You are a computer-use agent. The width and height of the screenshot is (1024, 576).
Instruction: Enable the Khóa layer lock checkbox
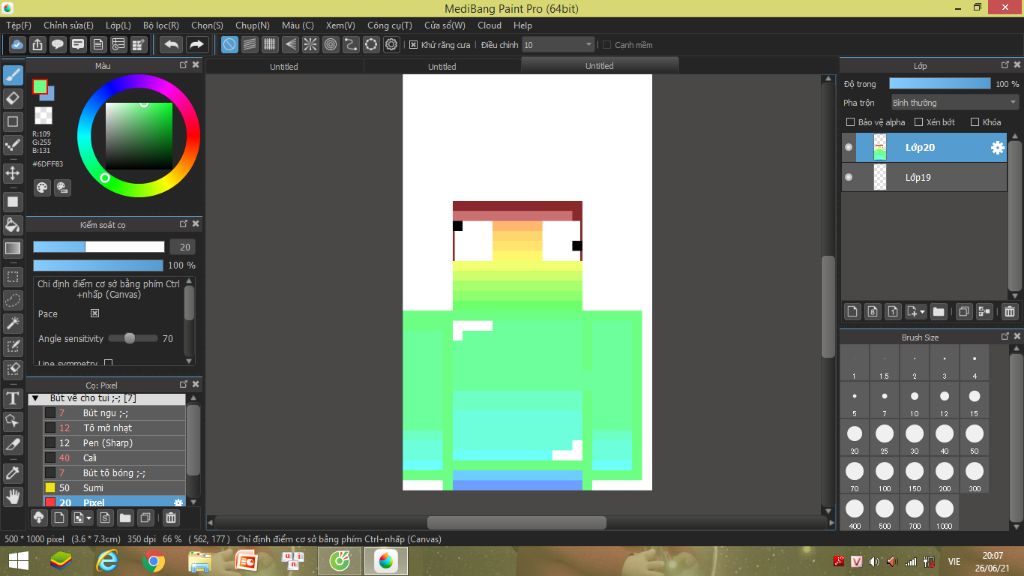(975, 122)
